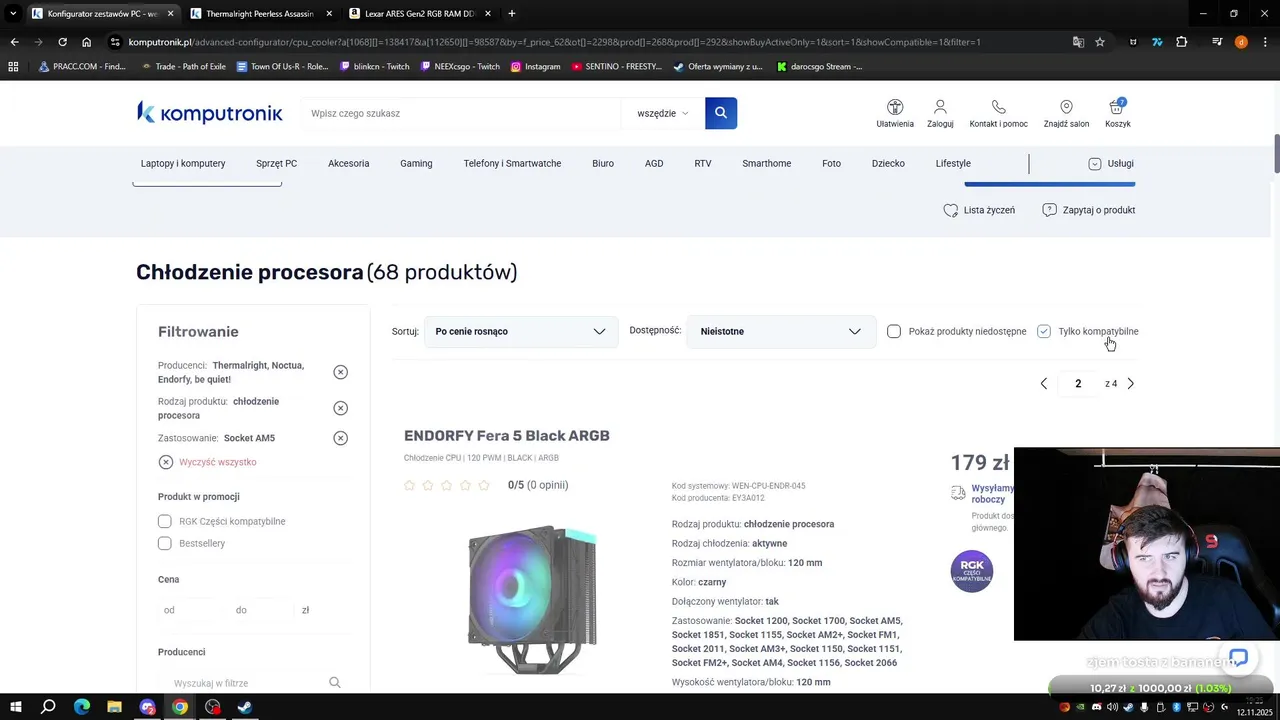Open the Koszyk cart icon
The width and height of the screenshot is (1280, 720).
tap(1117, 107)
